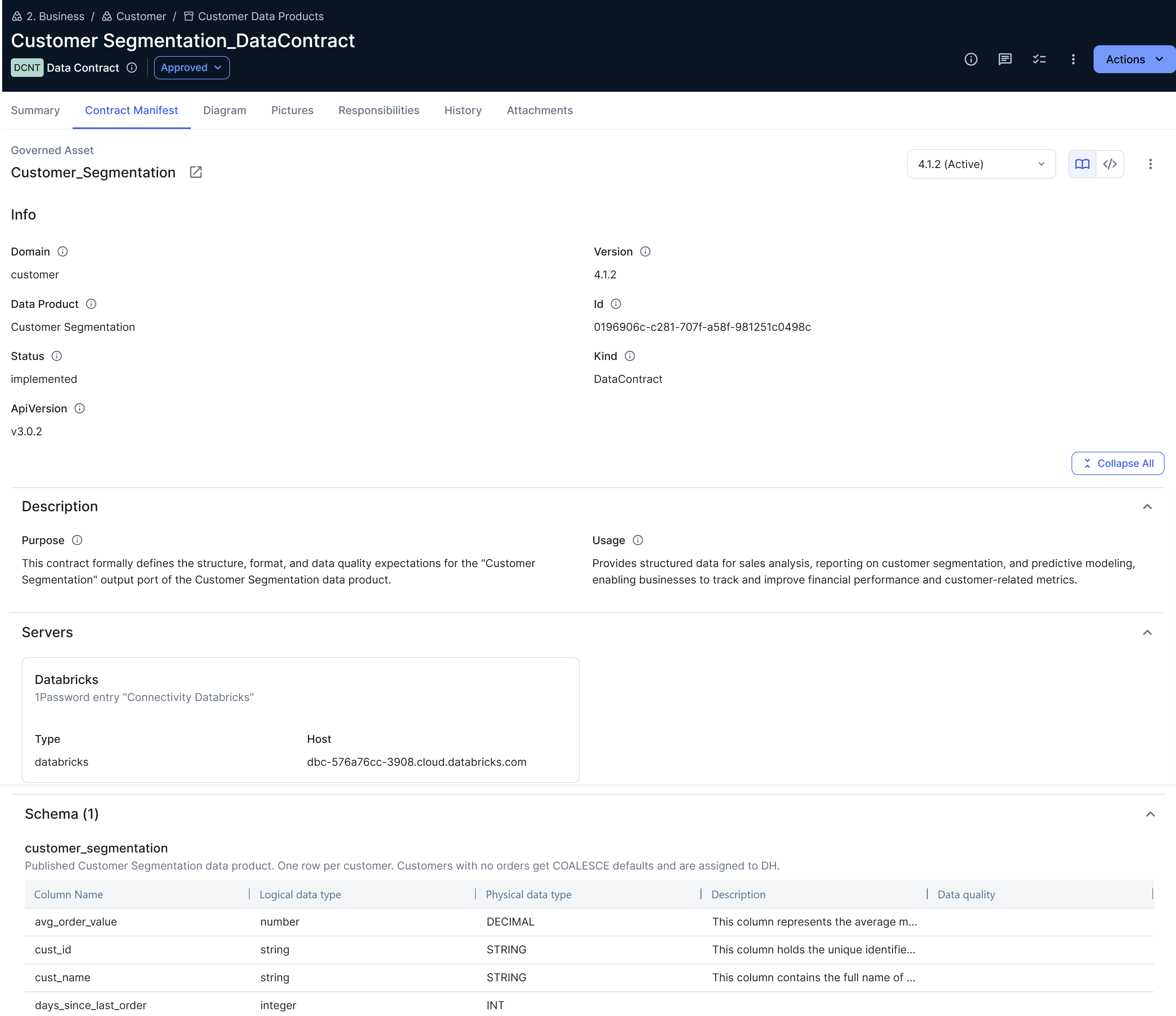
Task: Sort by Column Name header
Action: (68, 894)
